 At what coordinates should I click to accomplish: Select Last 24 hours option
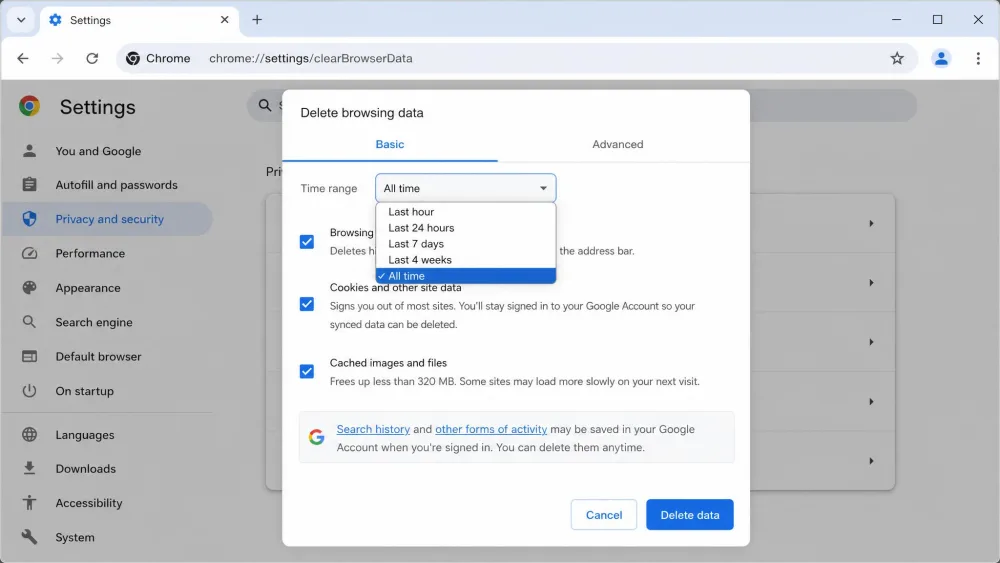point(466,228)
